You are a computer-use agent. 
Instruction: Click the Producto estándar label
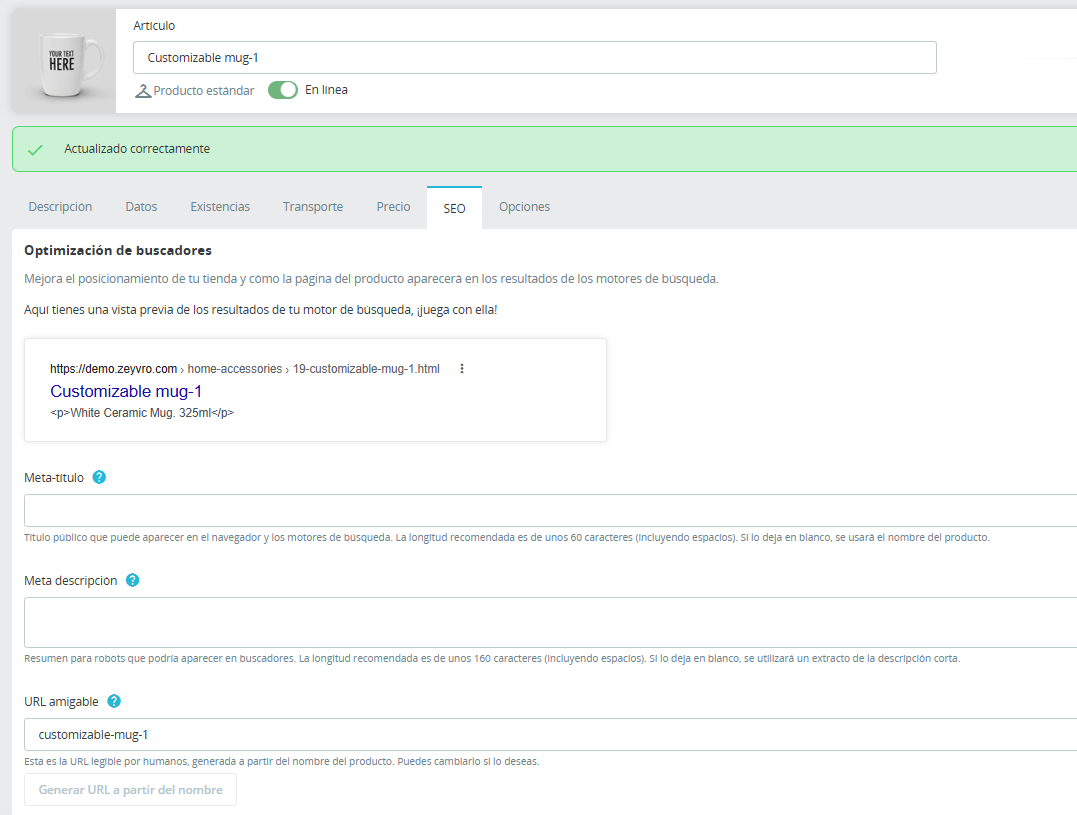tap(204, 91)
